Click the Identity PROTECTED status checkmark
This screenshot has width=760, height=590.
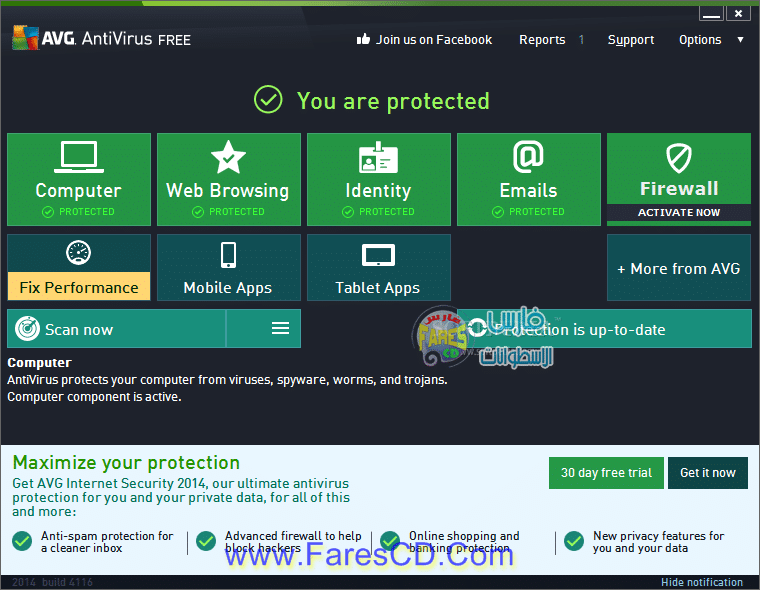[348, 212]
